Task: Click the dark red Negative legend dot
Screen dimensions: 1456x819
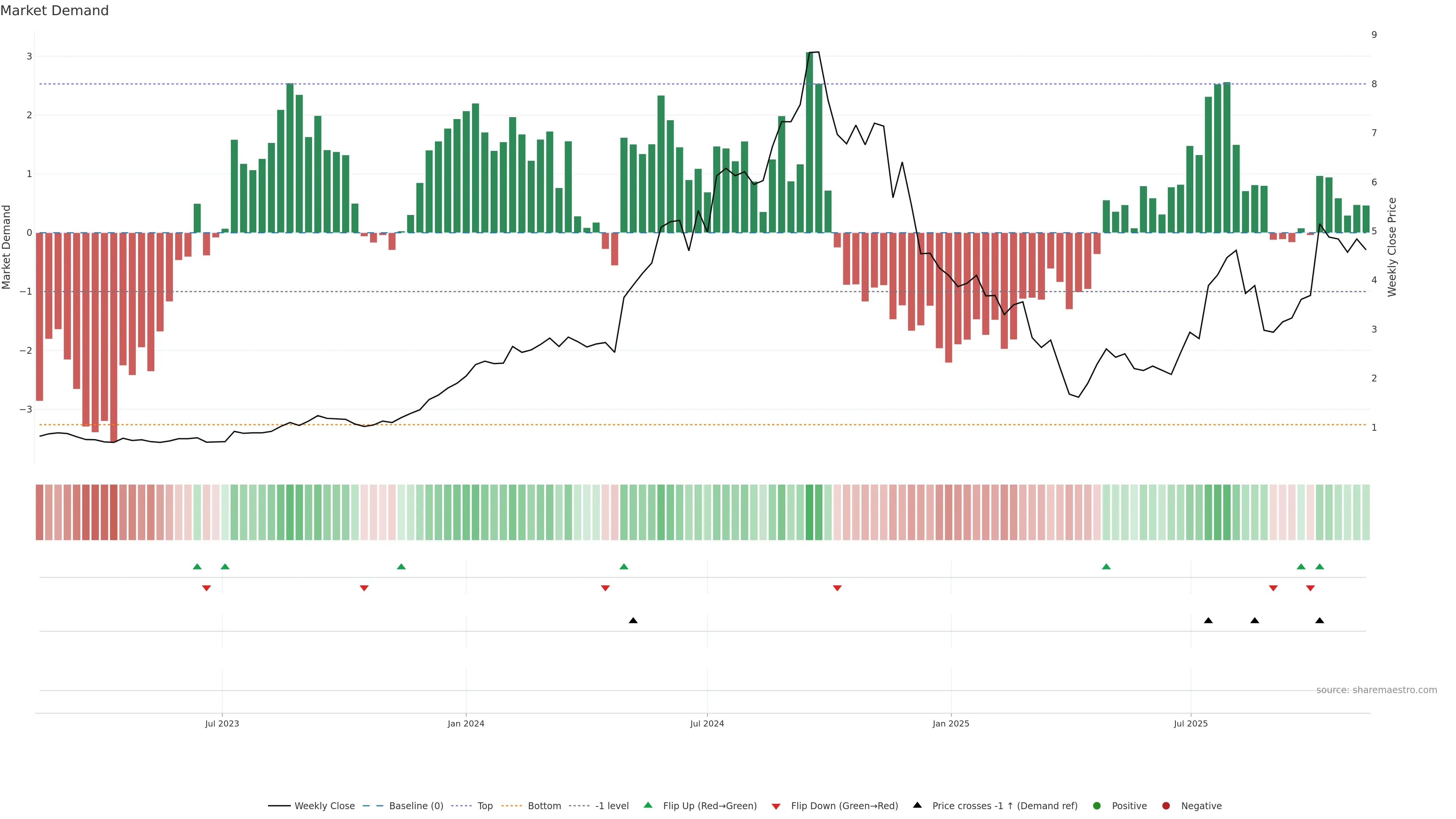Action: (1166, 806)
